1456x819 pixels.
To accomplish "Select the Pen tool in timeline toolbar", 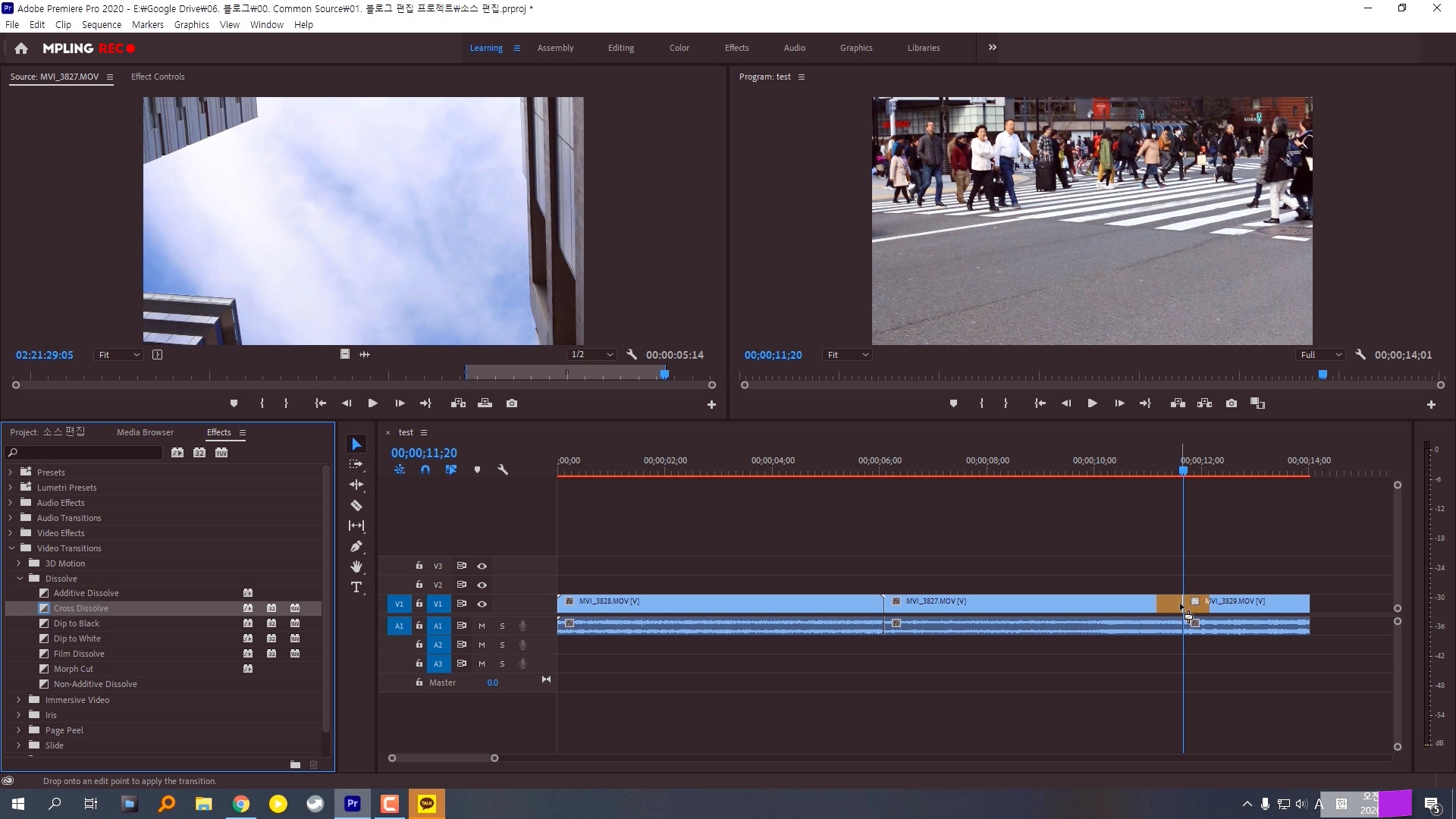I will coord(356,546).
